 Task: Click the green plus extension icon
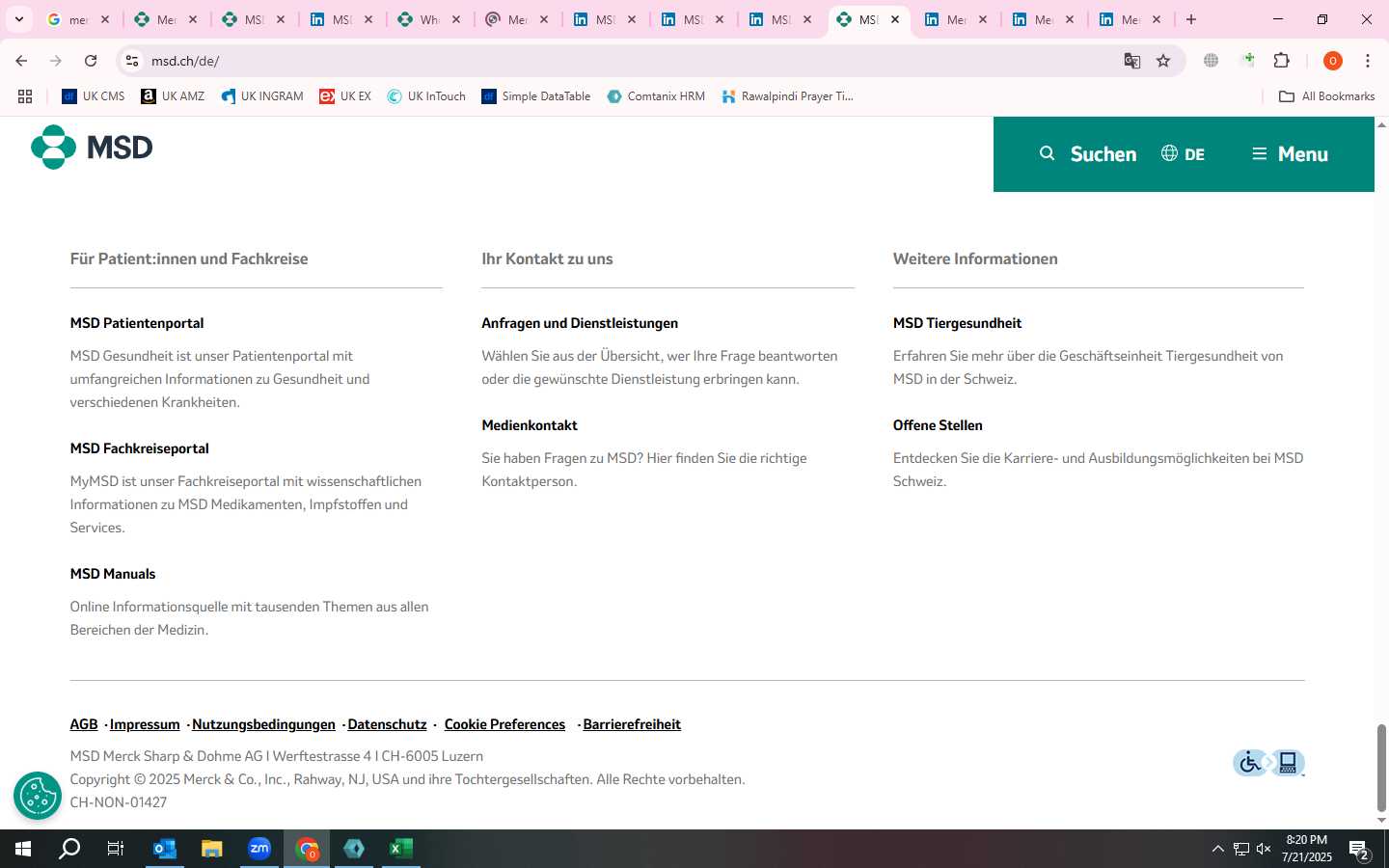[1248, 61]
